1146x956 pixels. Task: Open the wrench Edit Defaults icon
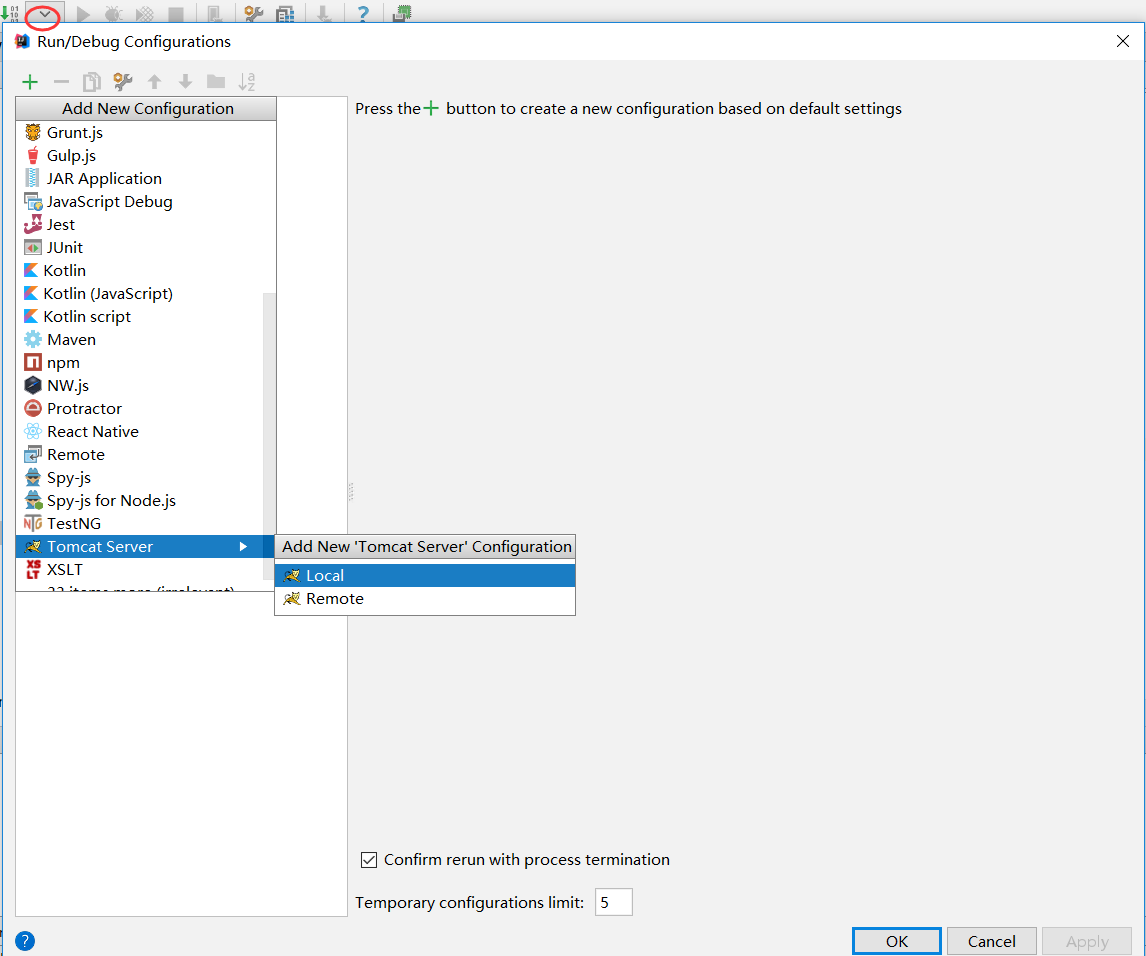coord(123,82)
